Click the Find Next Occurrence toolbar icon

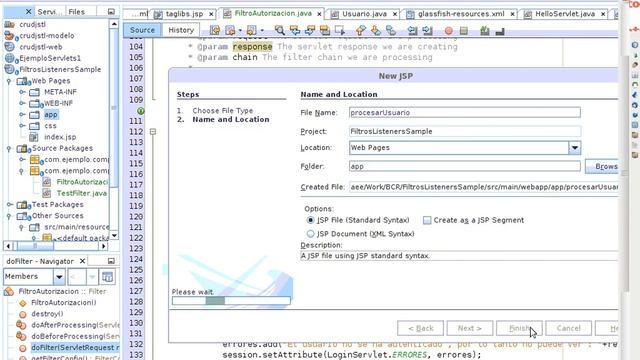click(x=310, y=30)
